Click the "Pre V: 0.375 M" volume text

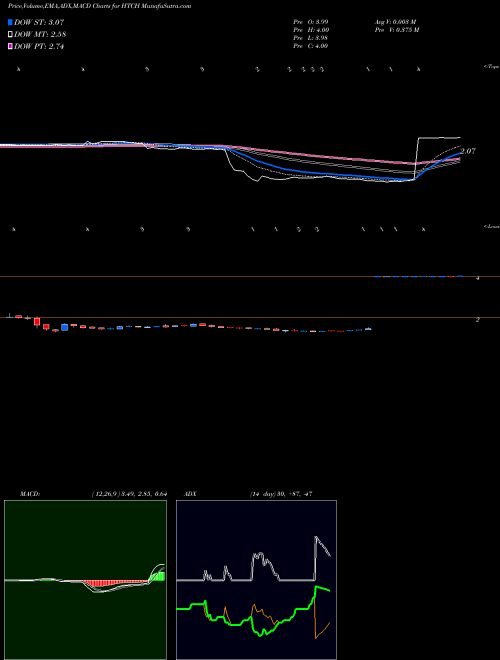click(x=397, y=30)
